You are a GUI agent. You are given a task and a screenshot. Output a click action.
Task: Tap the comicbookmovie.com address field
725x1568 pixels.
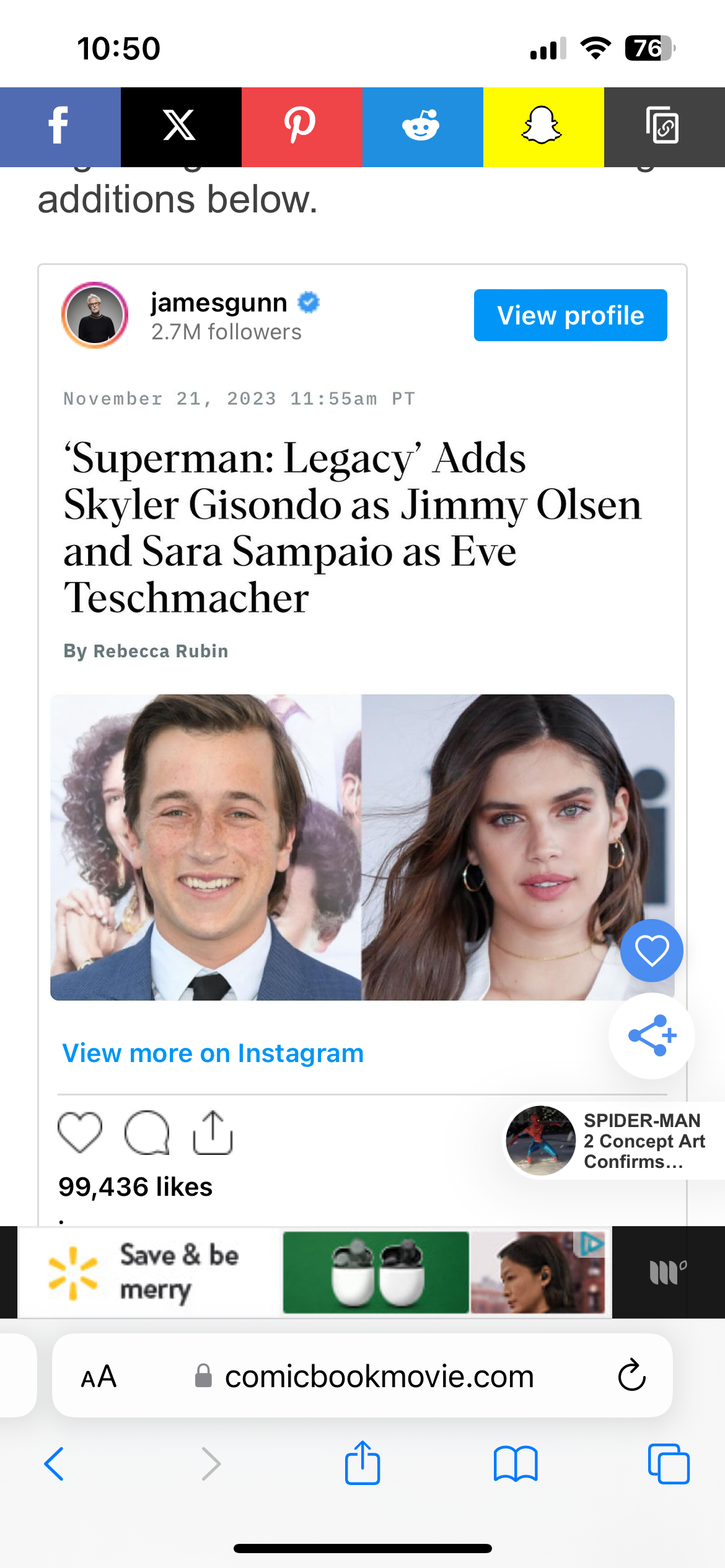378,1377
